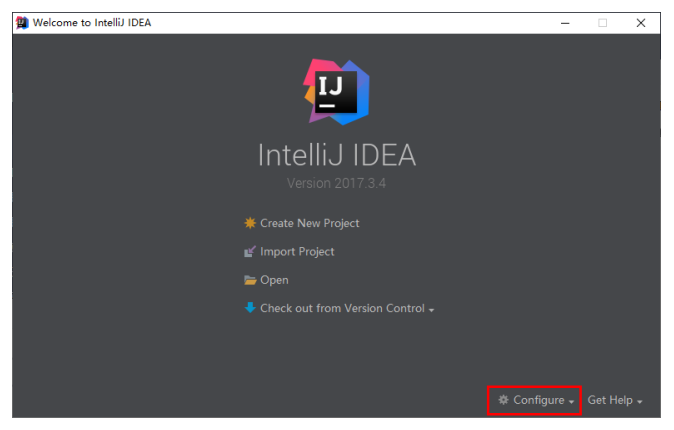Choose the Import Project option

[297, 252]
